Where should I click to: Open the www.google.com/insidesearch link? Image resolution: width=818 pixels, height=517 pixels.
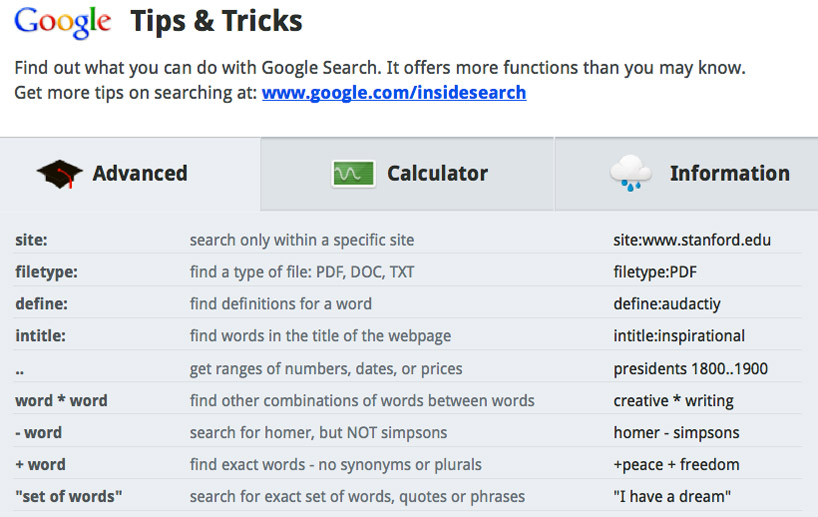[x=394, y=93]
